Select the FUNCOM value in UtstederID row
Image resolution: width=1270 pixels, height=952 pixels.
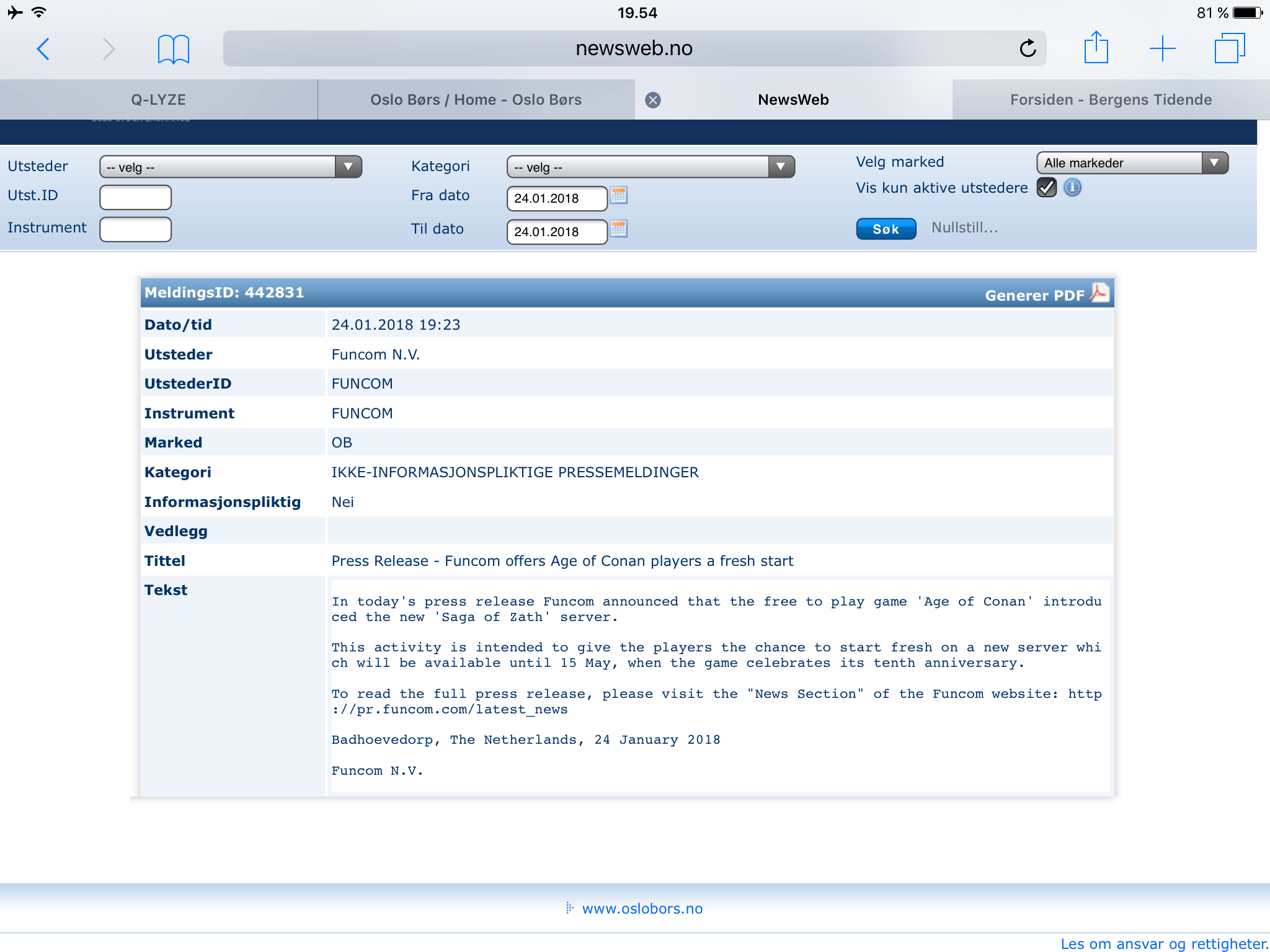tap(362, 384)
